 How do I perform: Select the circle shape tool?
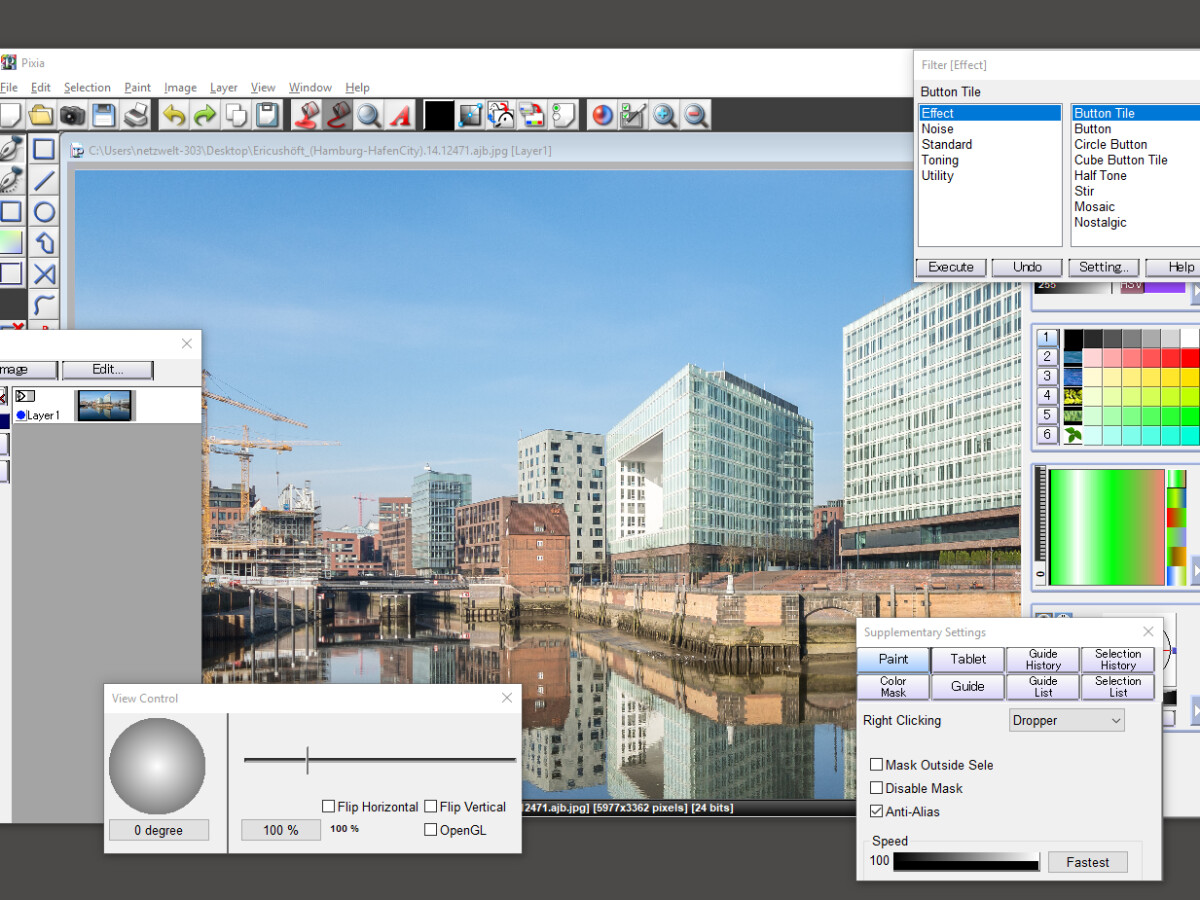click(44, 212)
